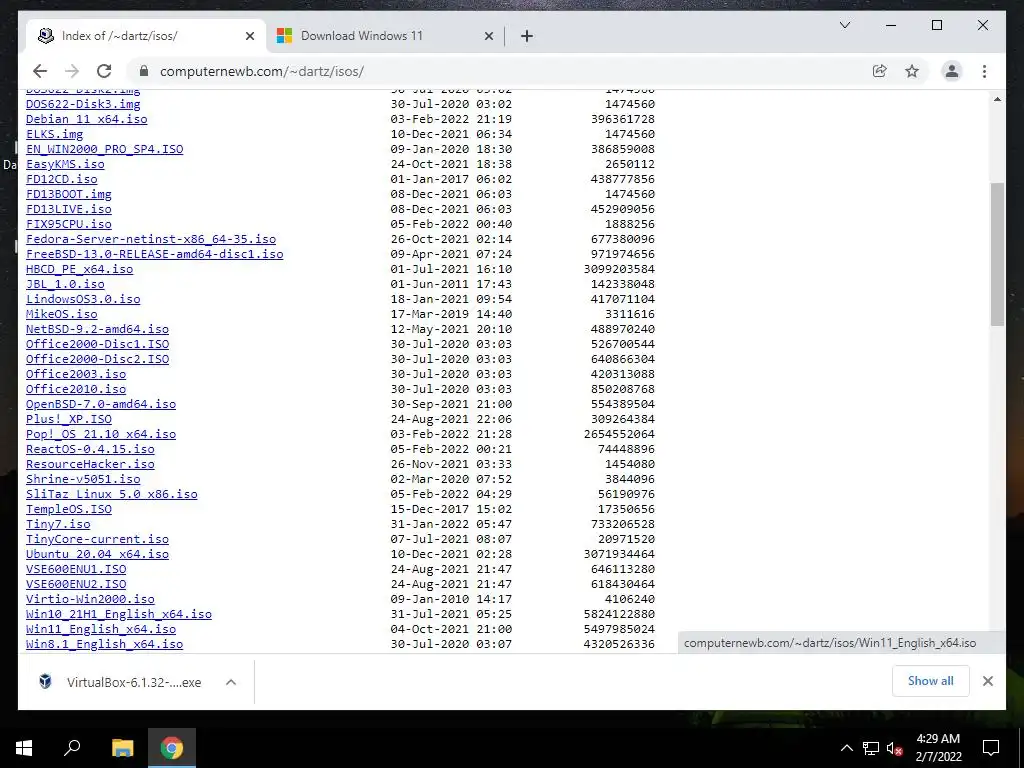Click the Ubuntu_20.04_x64.iso link
The height and width of the screenshot is (768, 1024).
(97, 554)
